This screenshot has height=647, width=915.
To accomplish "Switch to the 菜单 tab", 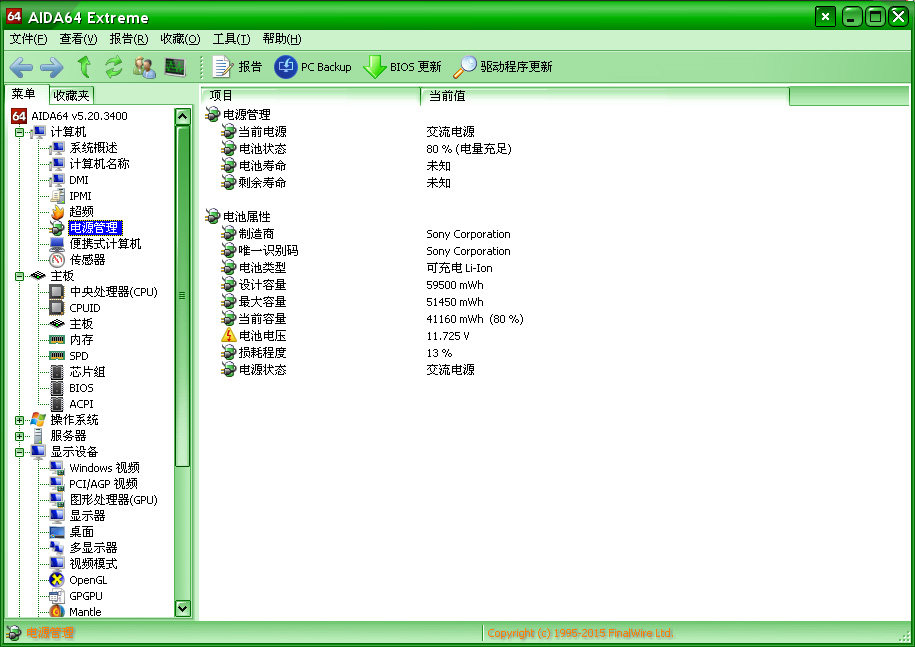I will pos(24,94).
